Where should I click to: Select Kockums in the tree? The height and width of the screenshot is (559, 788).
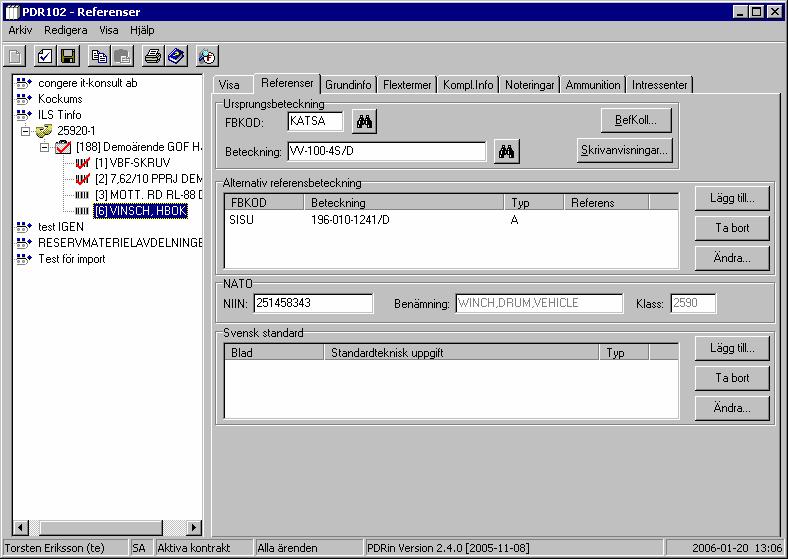(x=60, y=99)
